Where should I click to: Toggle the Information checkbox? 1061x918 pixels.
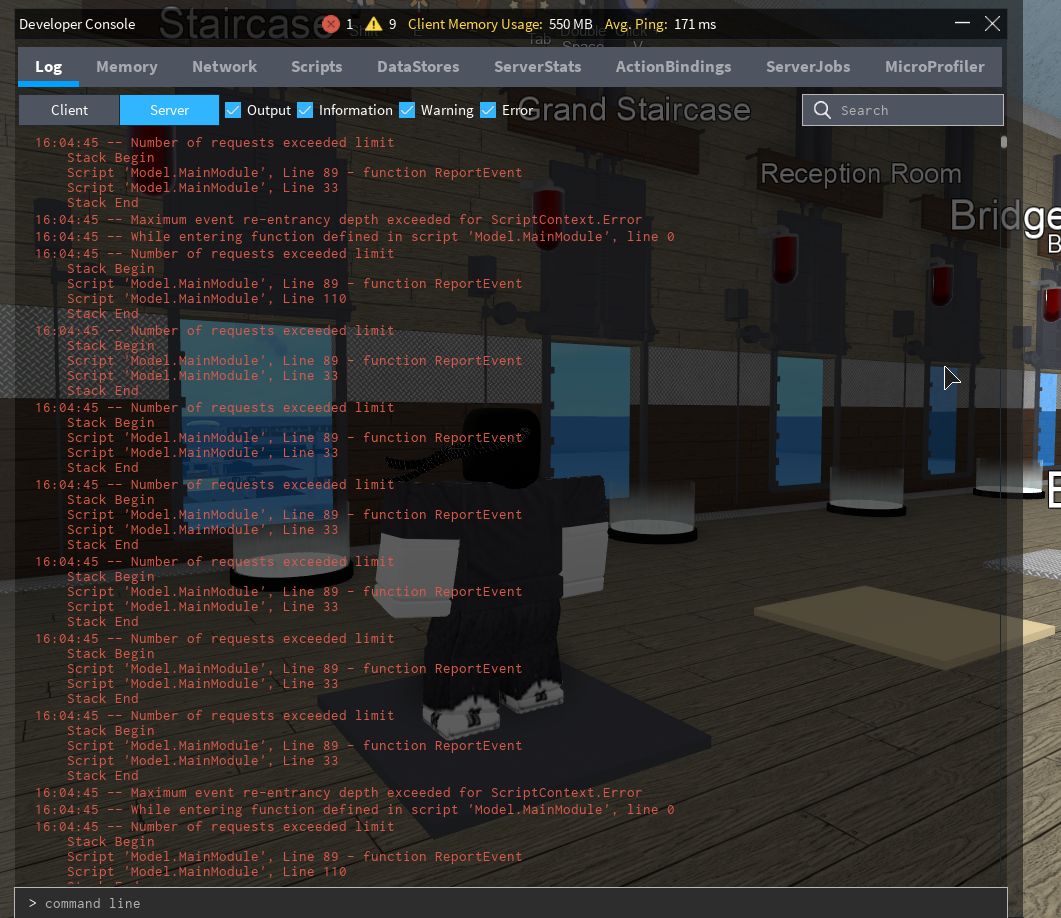point(305,110)
